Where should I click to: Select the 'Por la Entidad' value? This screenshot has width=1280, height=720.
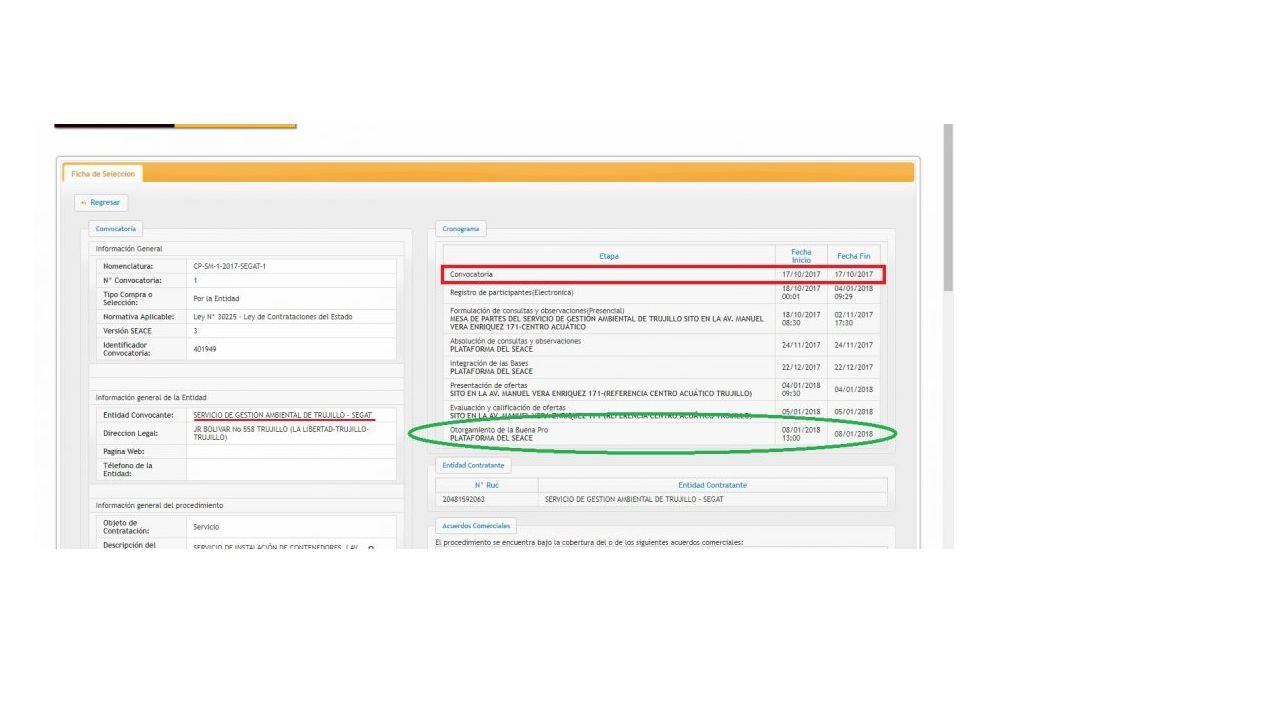(216, 298)
